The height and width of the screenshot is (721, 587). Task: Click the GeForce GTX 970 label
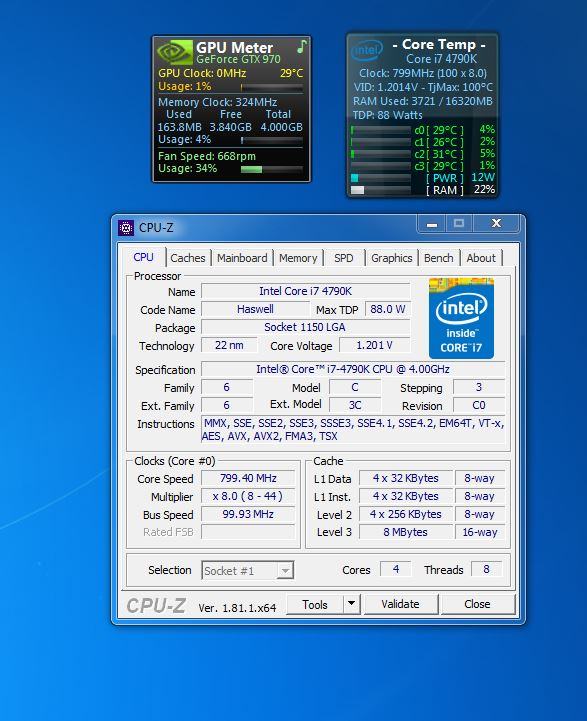coord(238,59)
